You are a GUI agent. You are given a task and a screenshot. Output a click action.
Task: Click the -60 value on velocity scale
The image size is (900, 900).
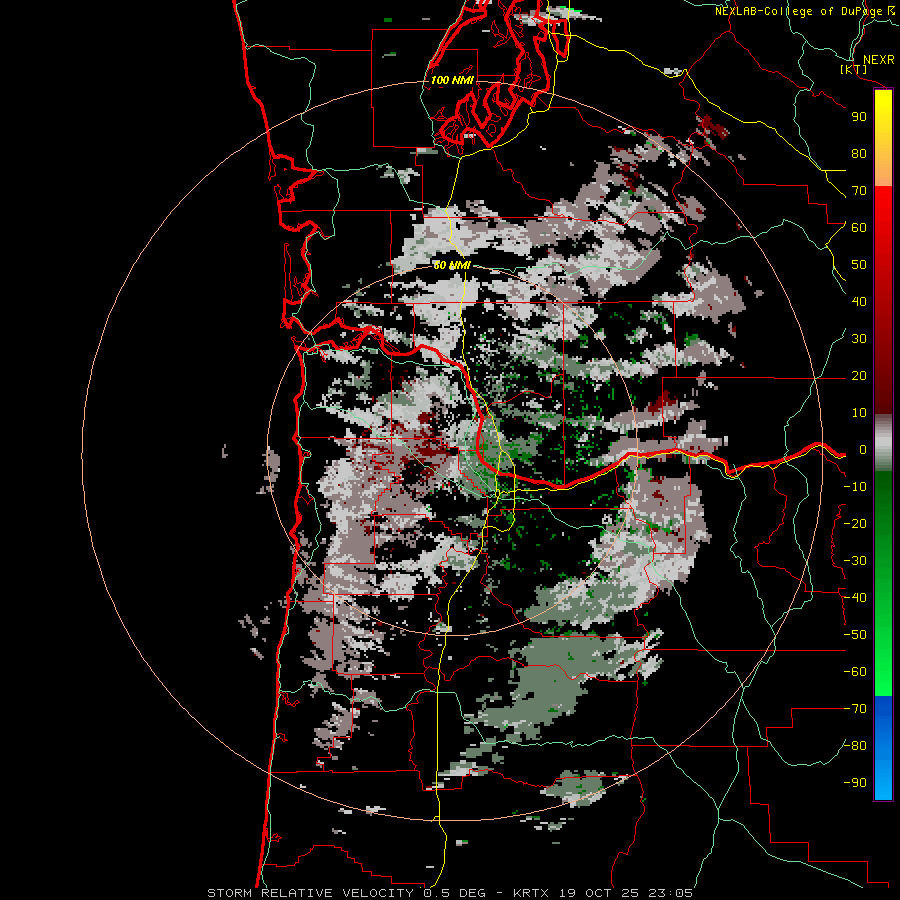click(855, 672)
